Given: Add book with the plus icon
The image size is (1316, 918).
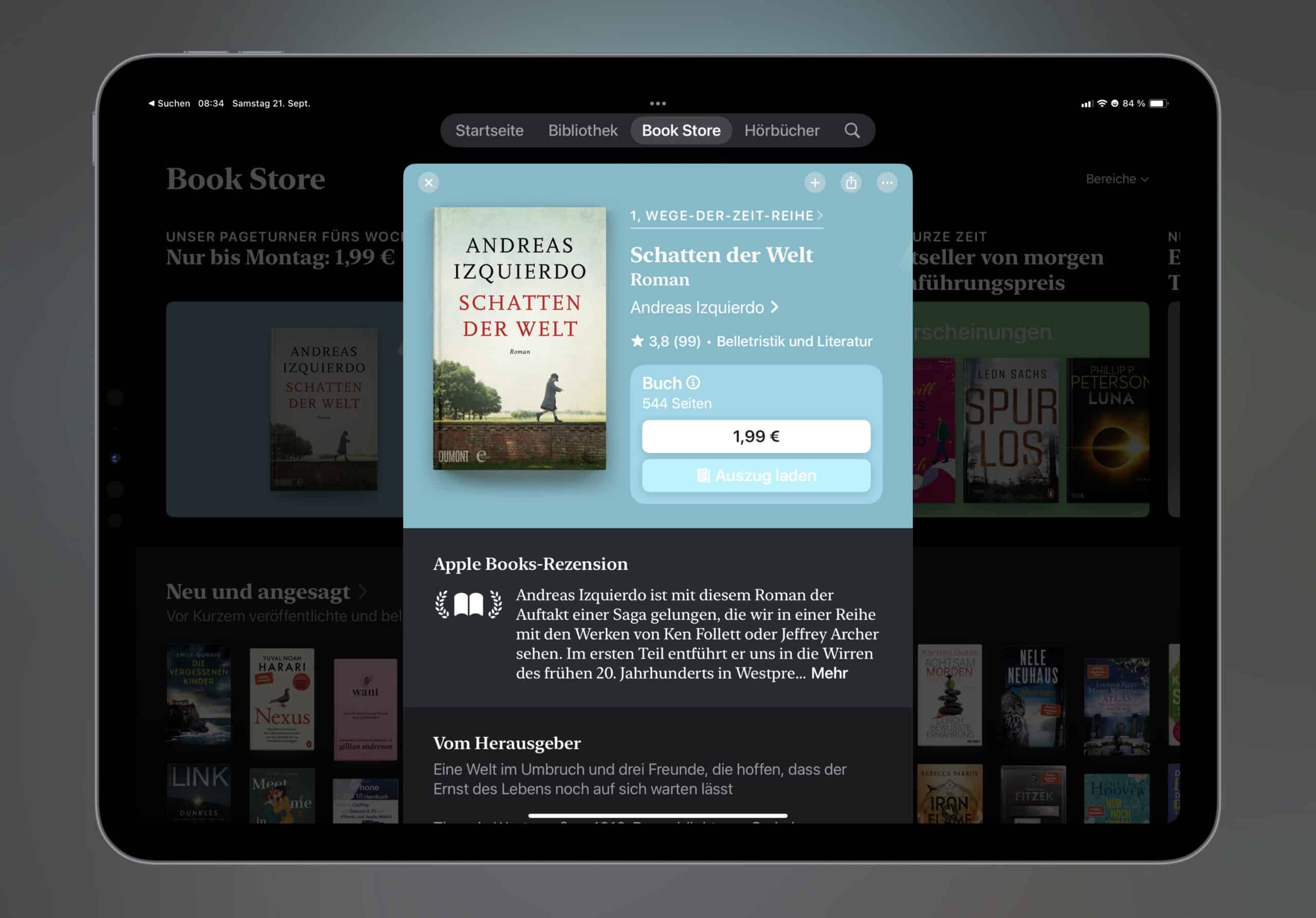Looking at the screenshot, I should (x=814, y=183).
